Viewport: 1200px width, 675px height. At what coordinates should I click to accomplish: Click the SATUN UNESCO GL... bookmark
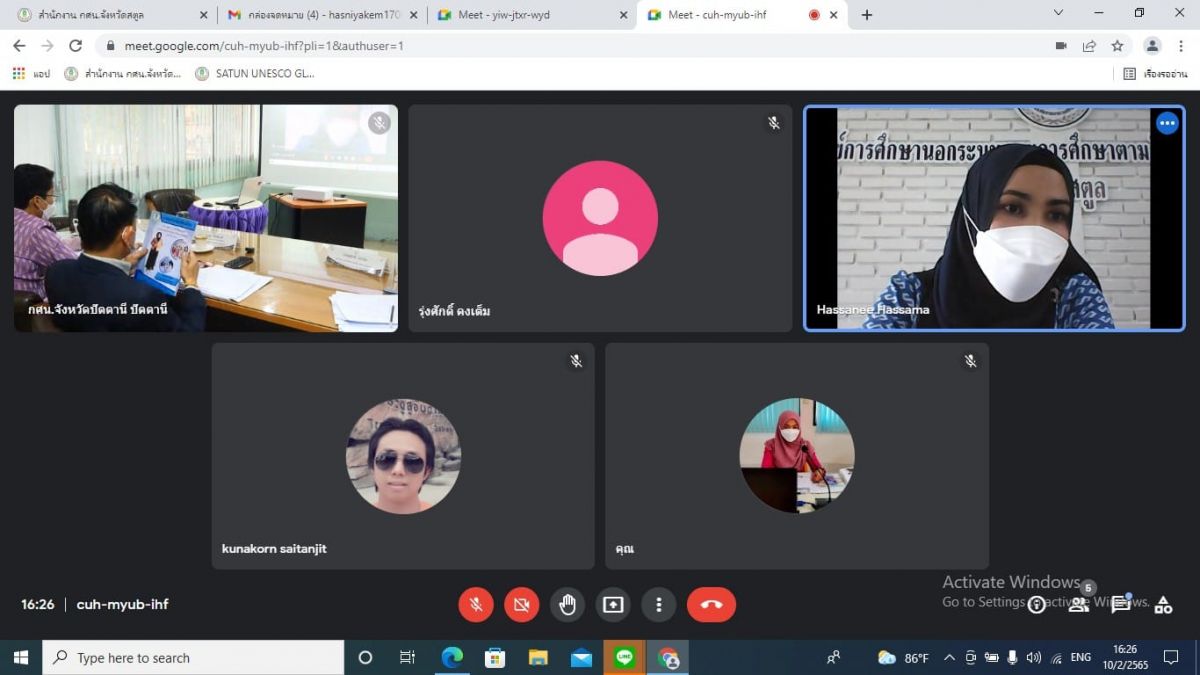pos(255,73)
